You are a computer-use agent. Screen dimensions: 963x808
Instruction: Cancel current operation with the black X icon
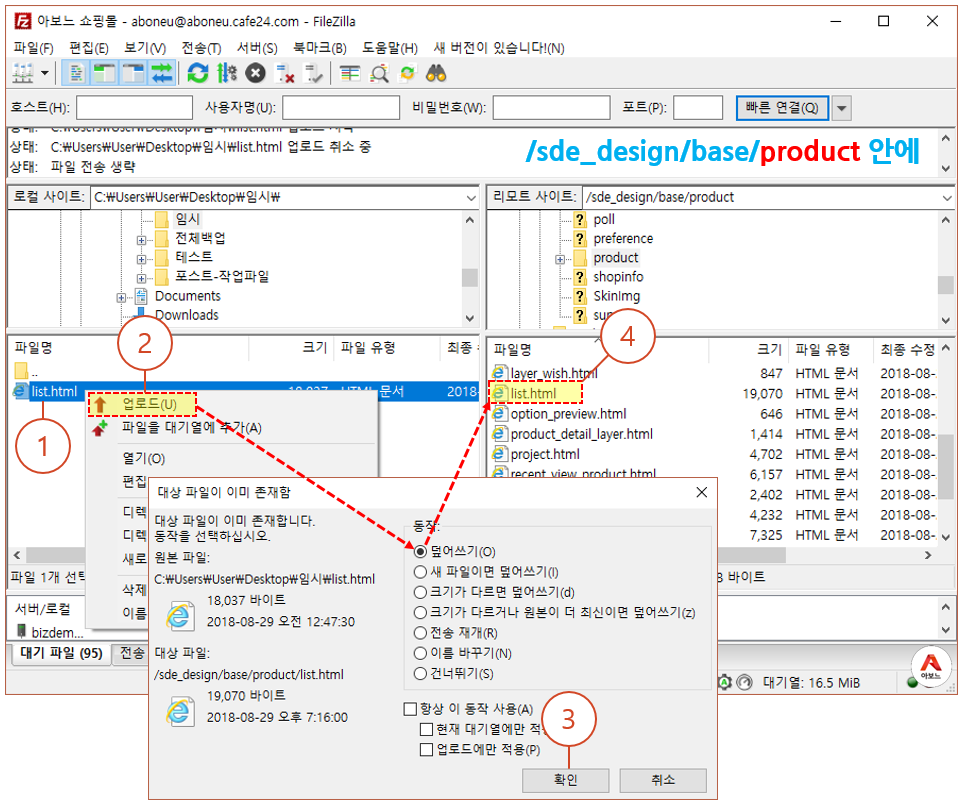click(x=255, y=74)
